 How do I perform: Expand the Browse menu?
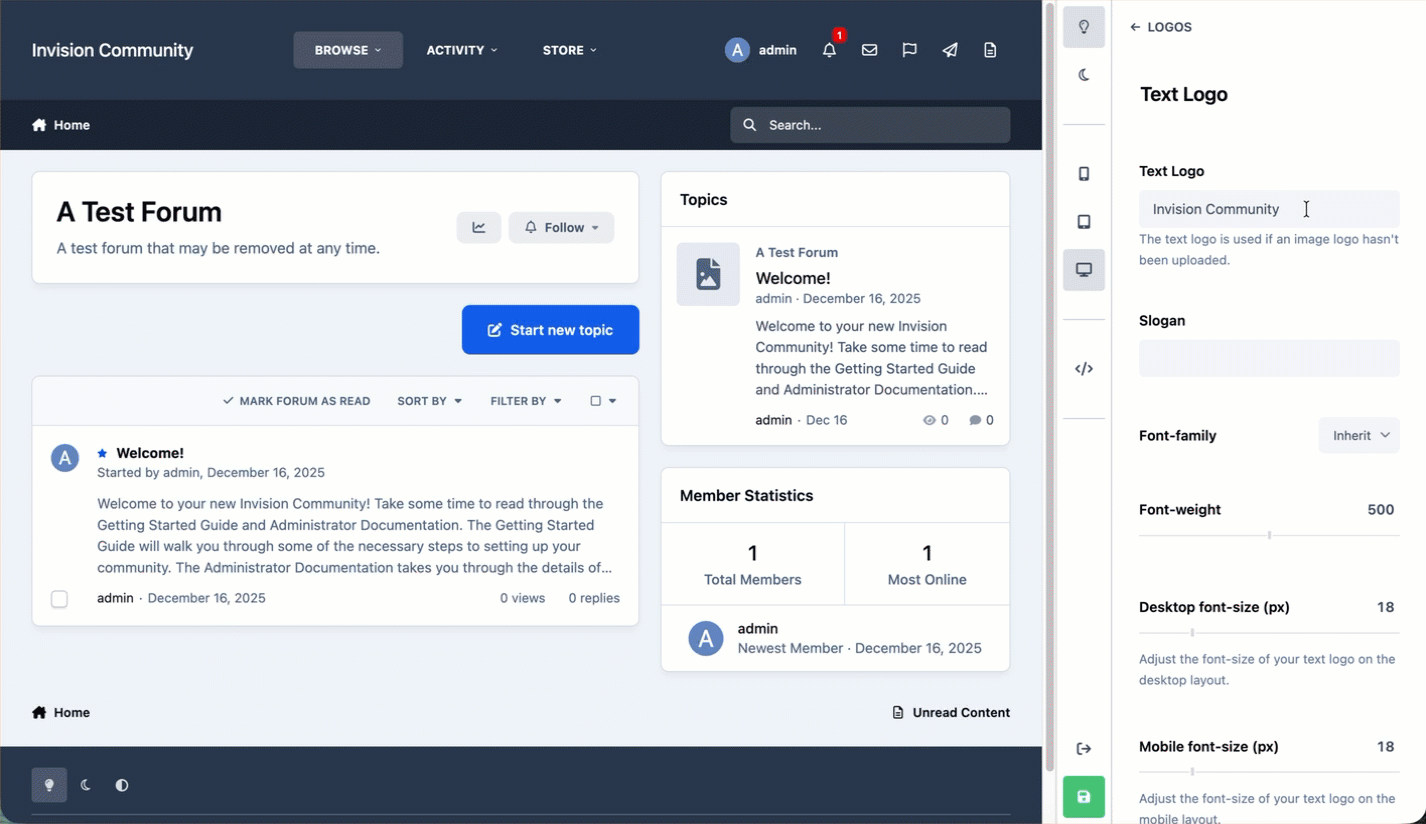coord(348,50)
